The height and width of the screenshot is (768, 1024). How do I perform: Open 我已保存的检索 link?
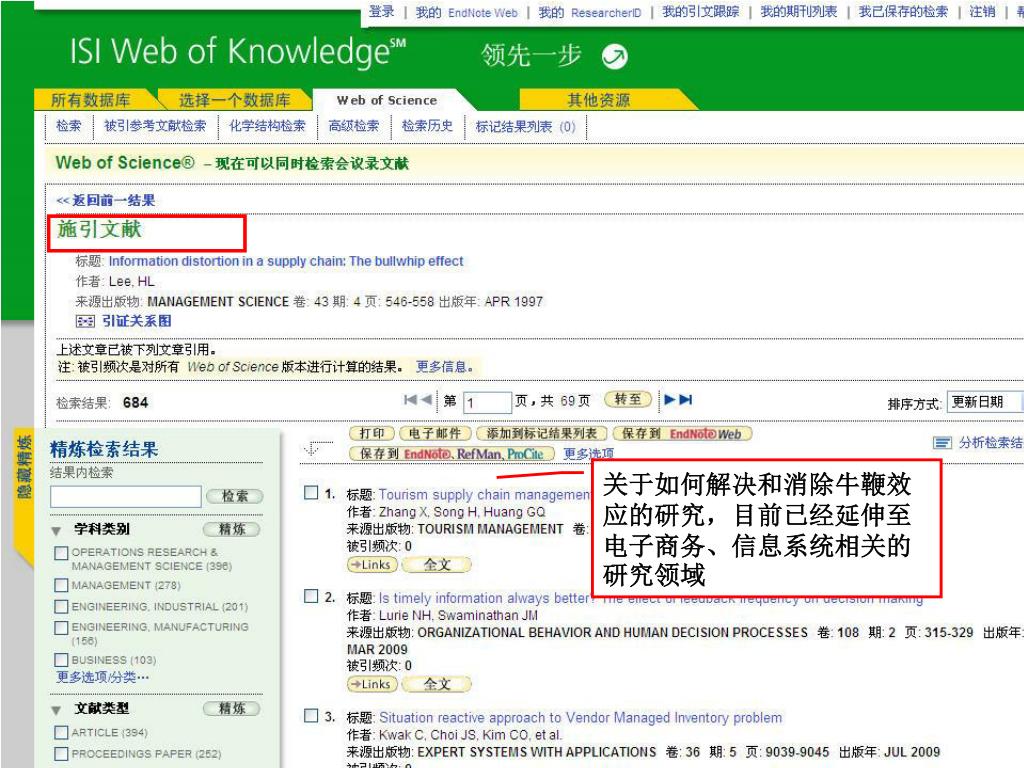point(903,11)
